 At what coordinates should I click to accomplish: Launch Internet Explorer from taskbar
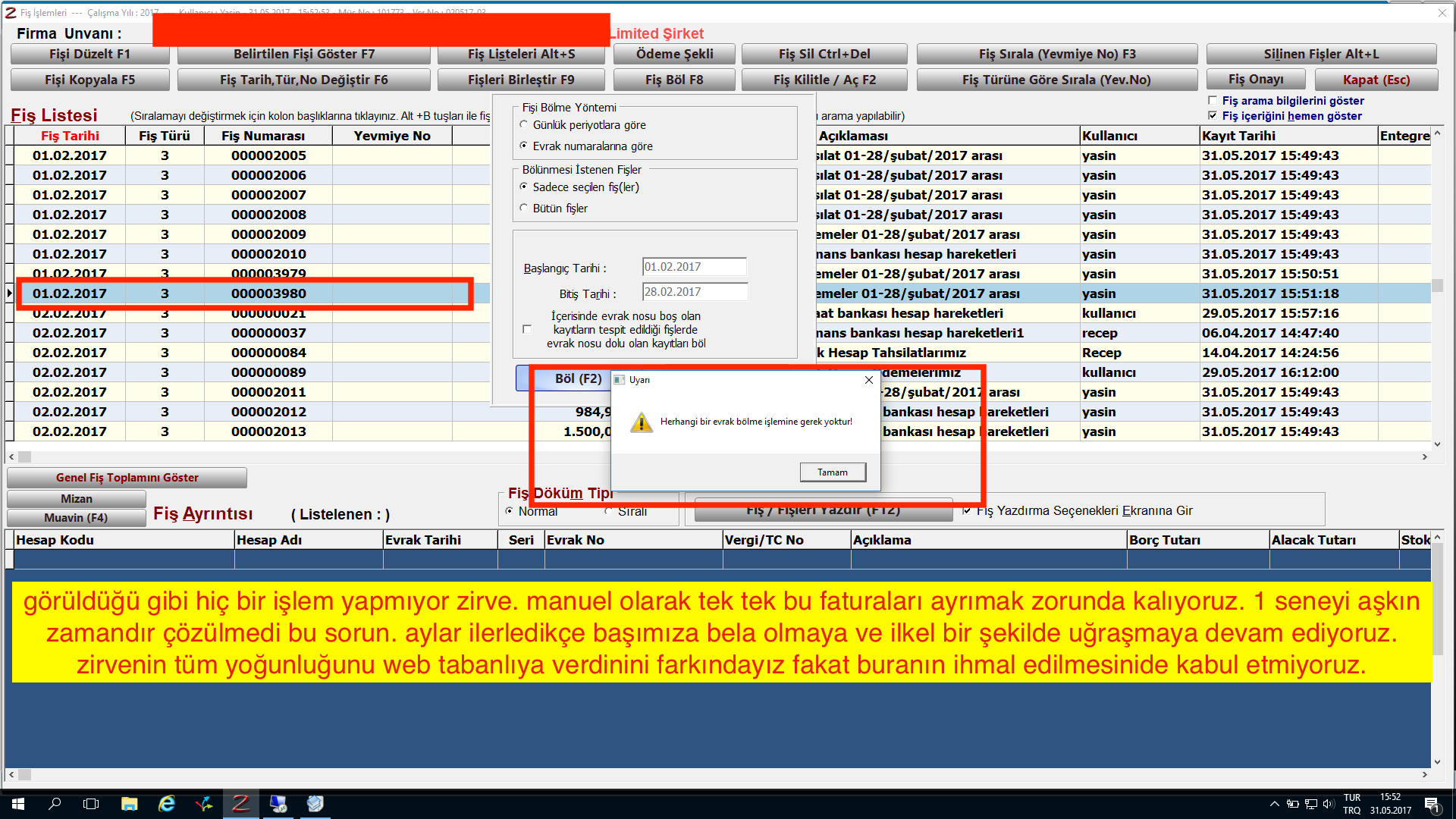pyautogui.click(x=167, y=804)
